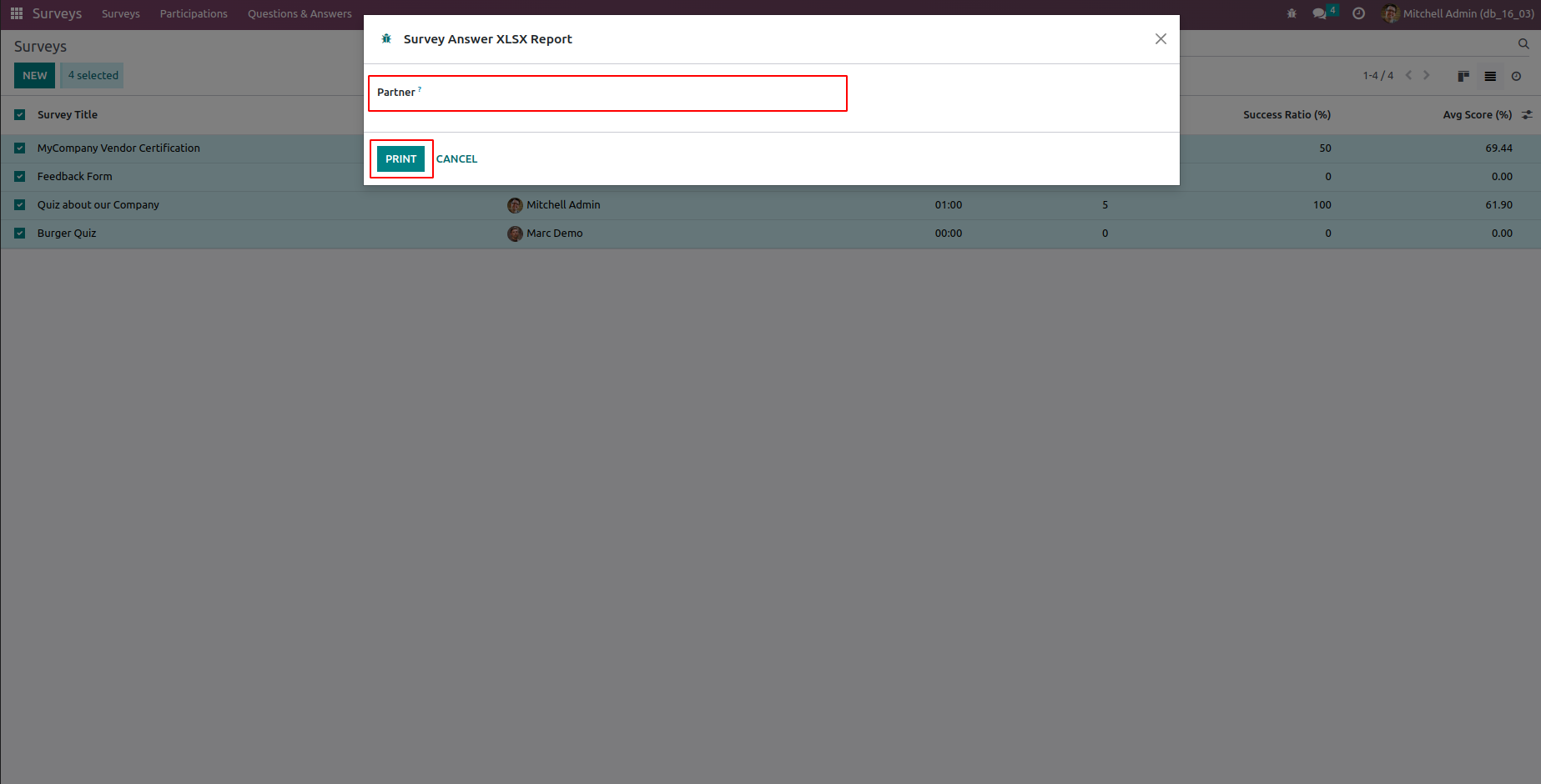This screenshot has width=1541, height=784.
Task: Click the 4 selected indicator
Action: point(93,75)
